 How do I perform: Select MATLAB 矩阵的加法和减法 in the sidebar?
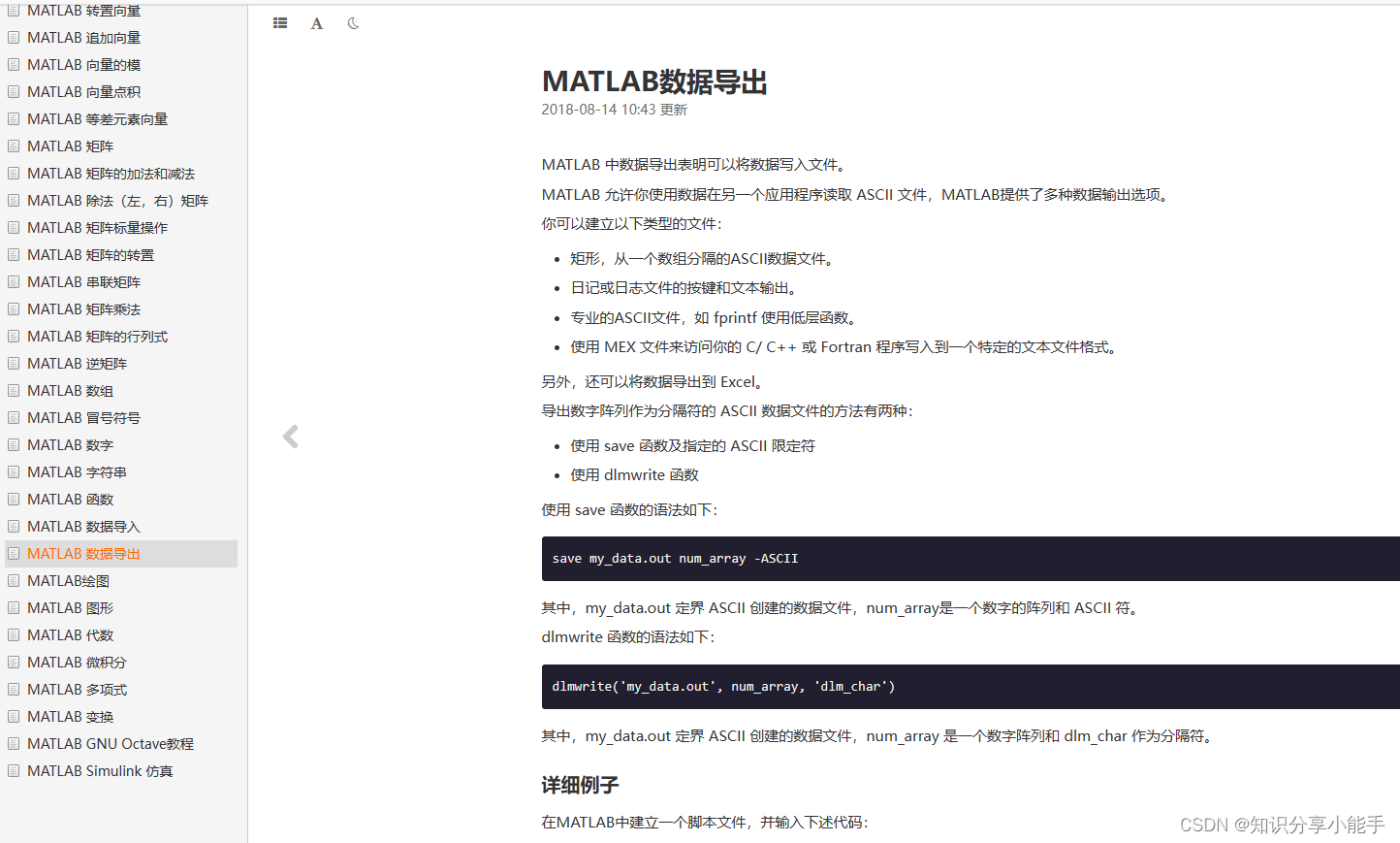click(x=111, y=174)
